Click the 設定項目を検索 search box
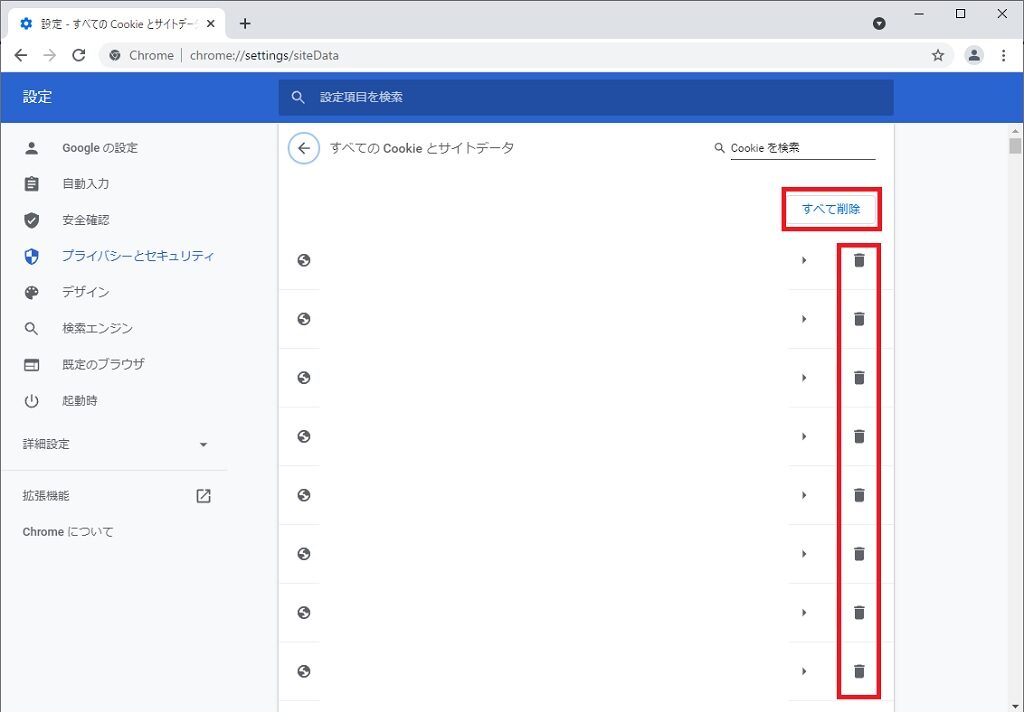 585,97
